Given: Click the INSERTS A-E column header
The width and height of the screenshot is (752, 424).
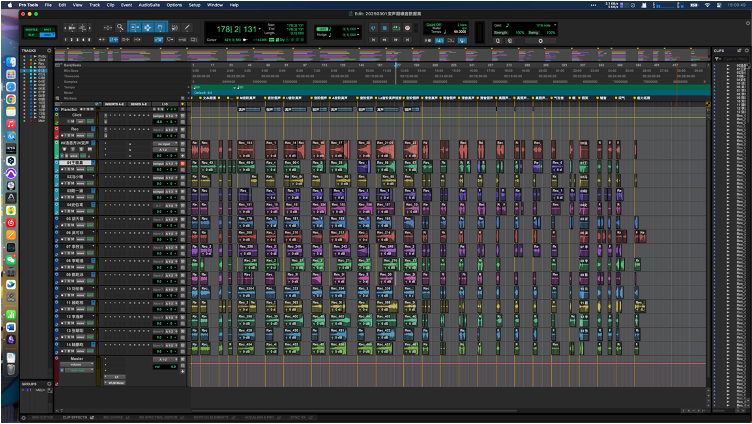Looking at the screenshot, I should (x=114, y=103).
